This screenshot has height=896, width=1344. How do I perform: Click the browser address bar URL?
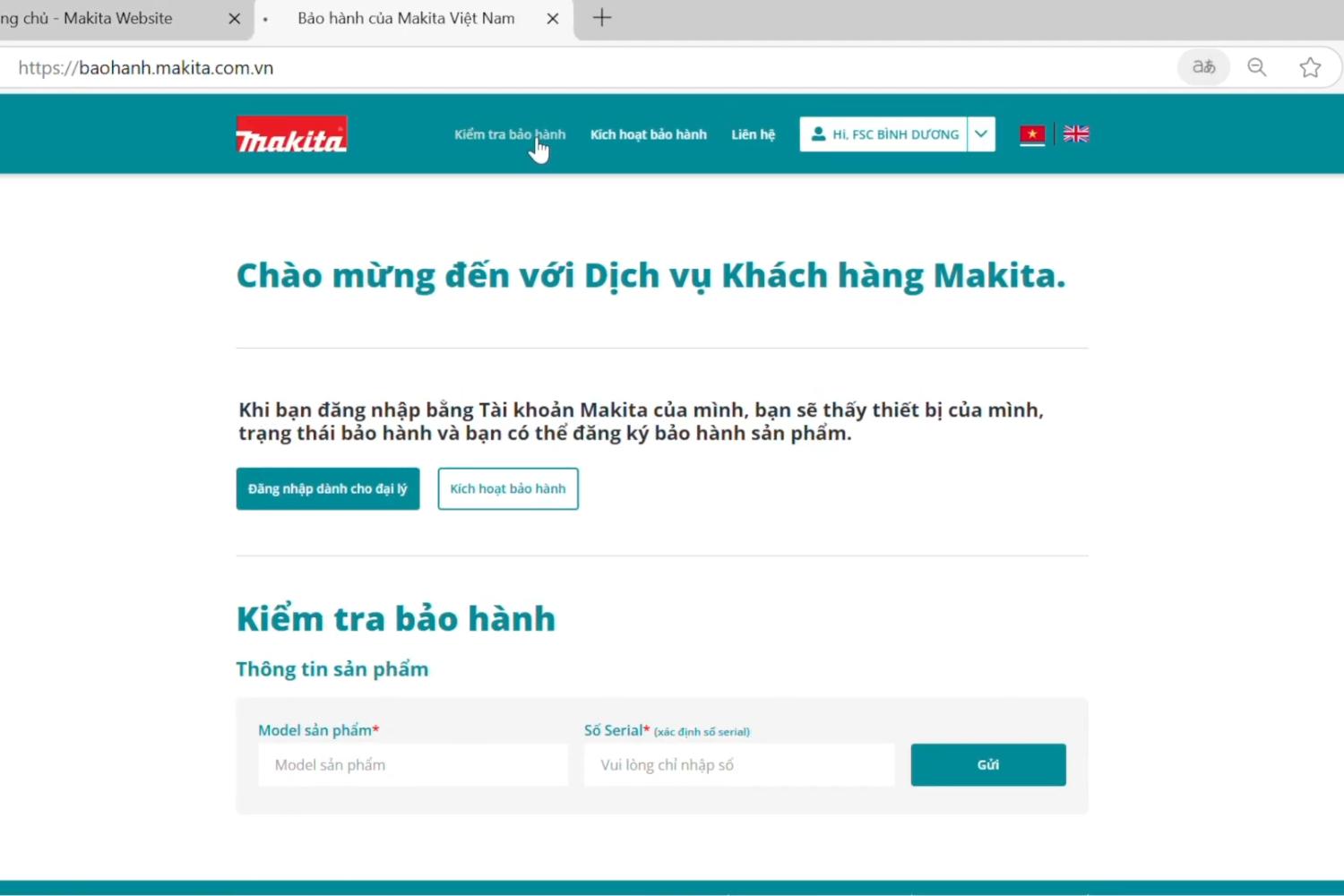point(146,67)
